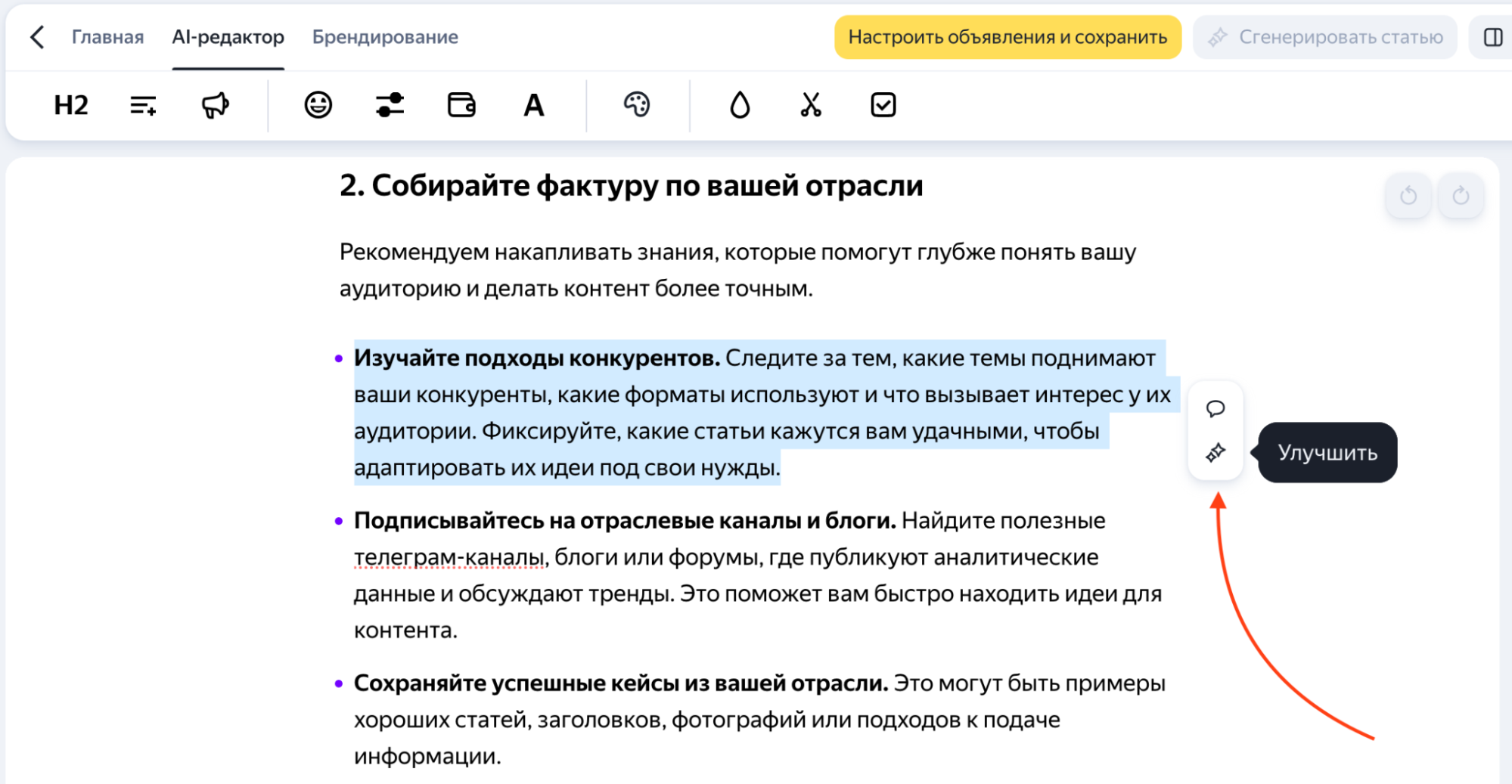
Task: Click the water drop icon
Action: click(x=740, y=105)
